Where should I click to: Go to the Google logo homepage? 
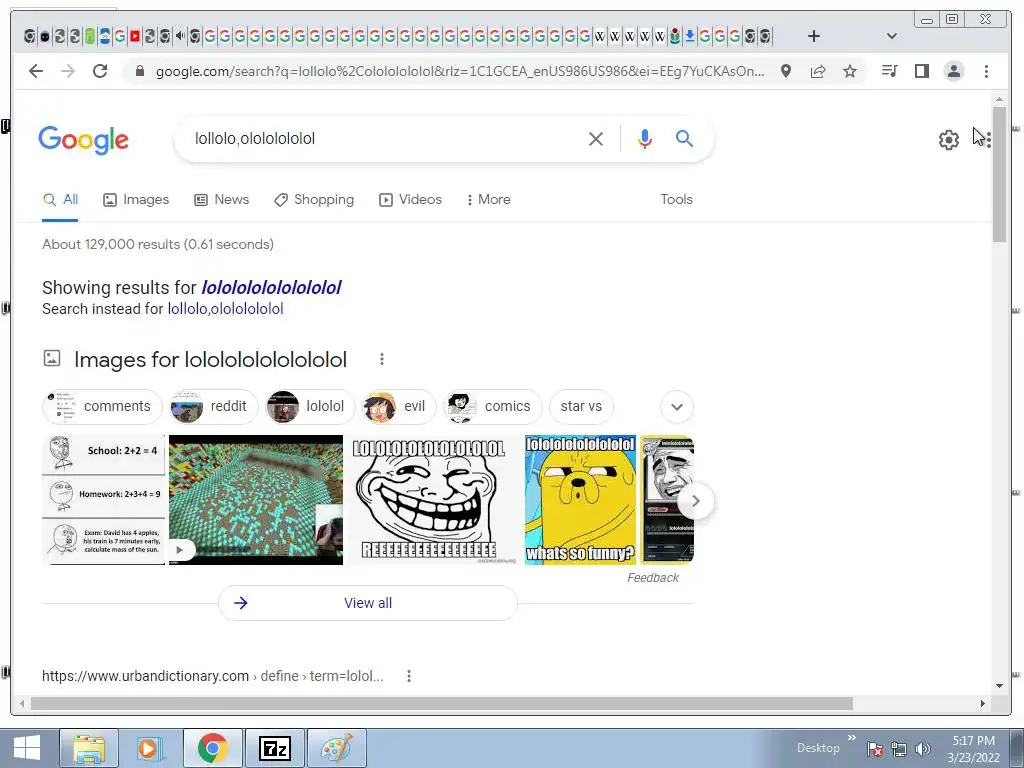[x=84, y=140]
